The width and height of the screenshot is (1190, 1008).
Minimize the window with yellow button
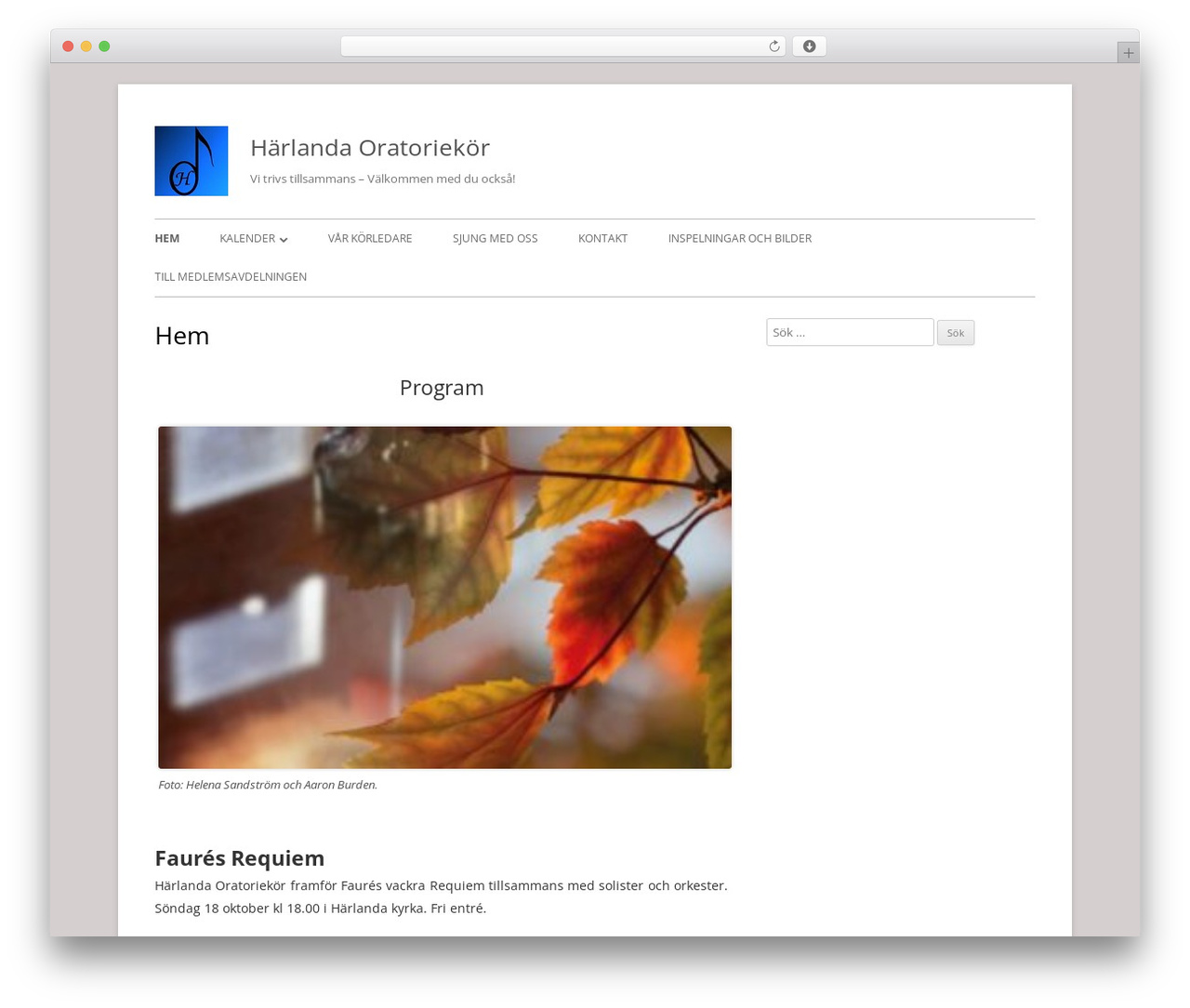click(86, 46)
